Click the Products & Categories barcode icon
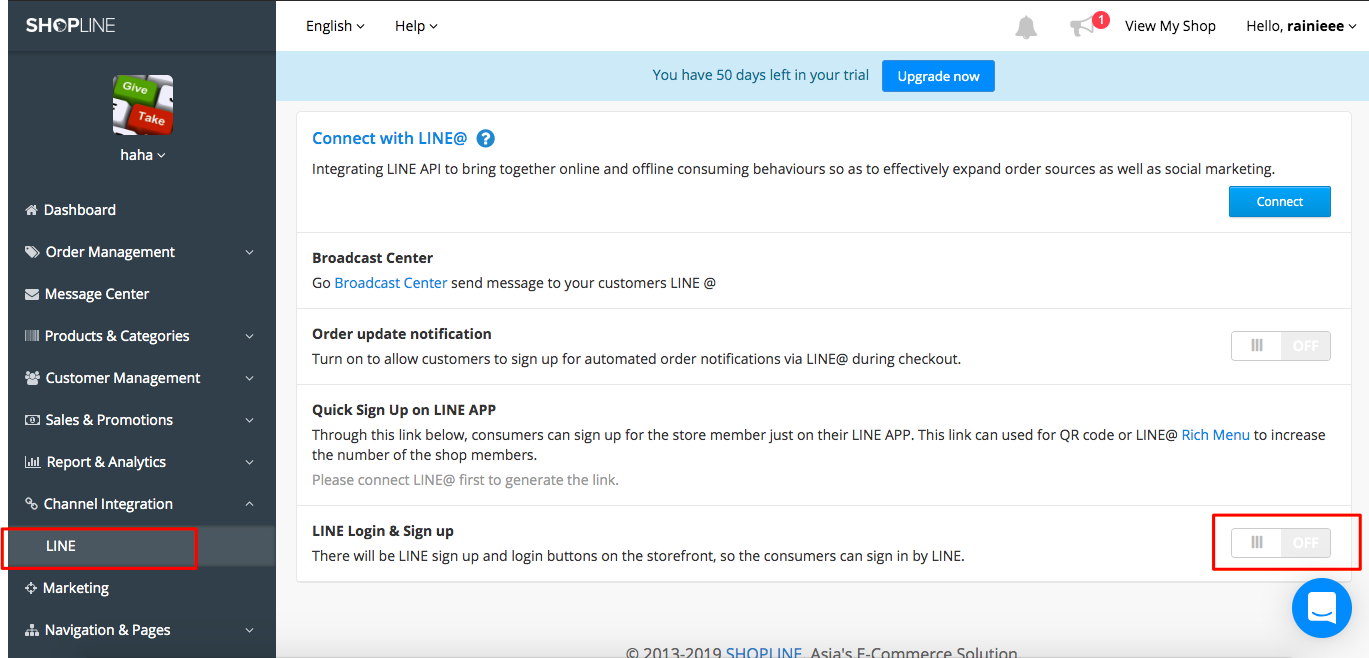This screenshot has width=1369, height=658. 32,336
